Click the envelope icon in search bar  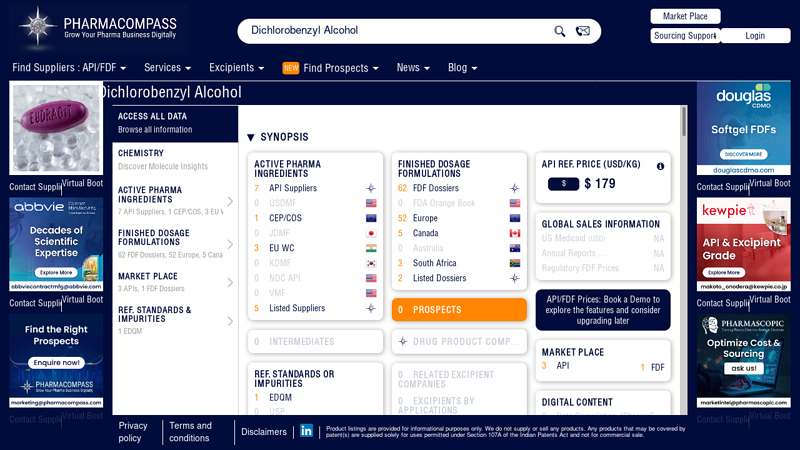pyautogui.click(x=583, y=31)
